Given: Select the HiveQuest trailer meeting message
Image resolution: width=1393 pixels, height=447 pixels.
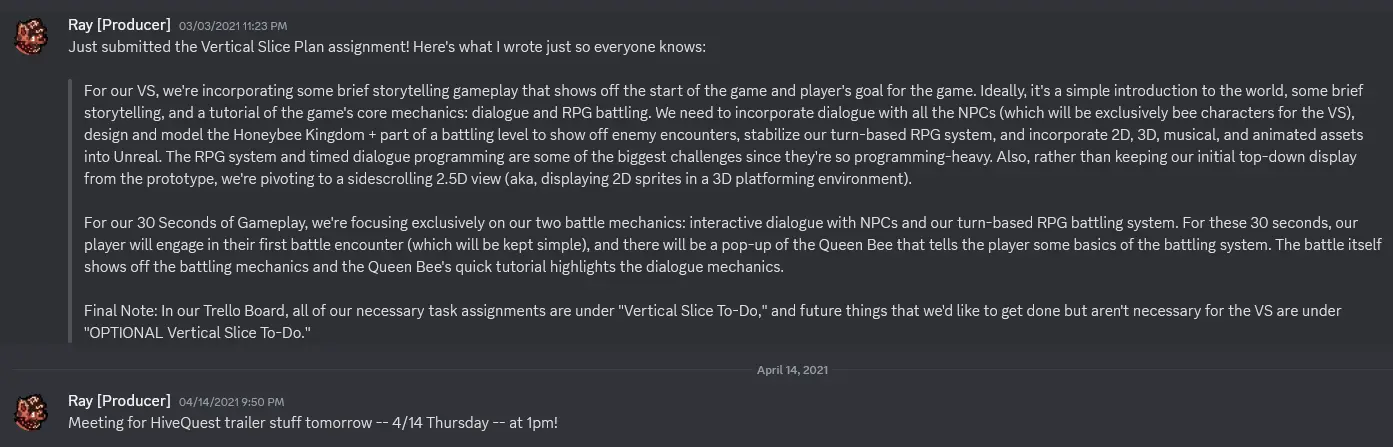Looking at the screenshot, I should point(313,423).
